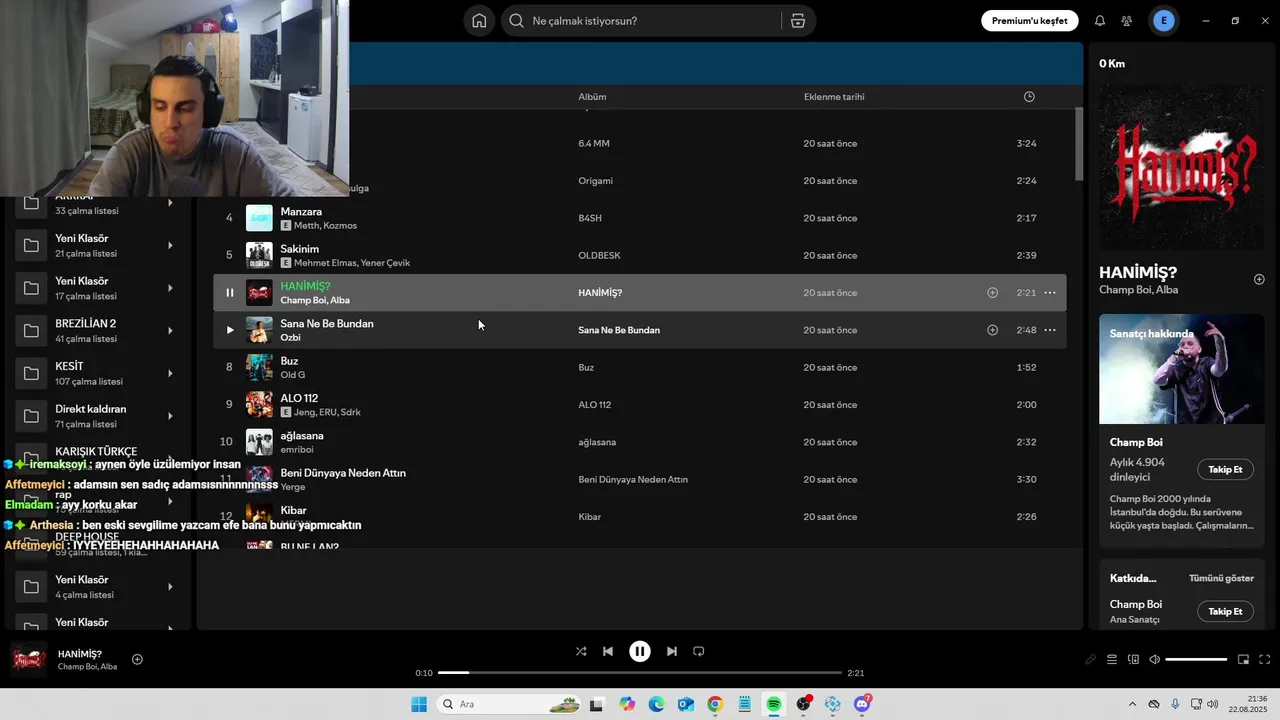This screenshot has height=720, width=1280.
Task: Open the Friend Activity icon
Action: point(1126,21)
